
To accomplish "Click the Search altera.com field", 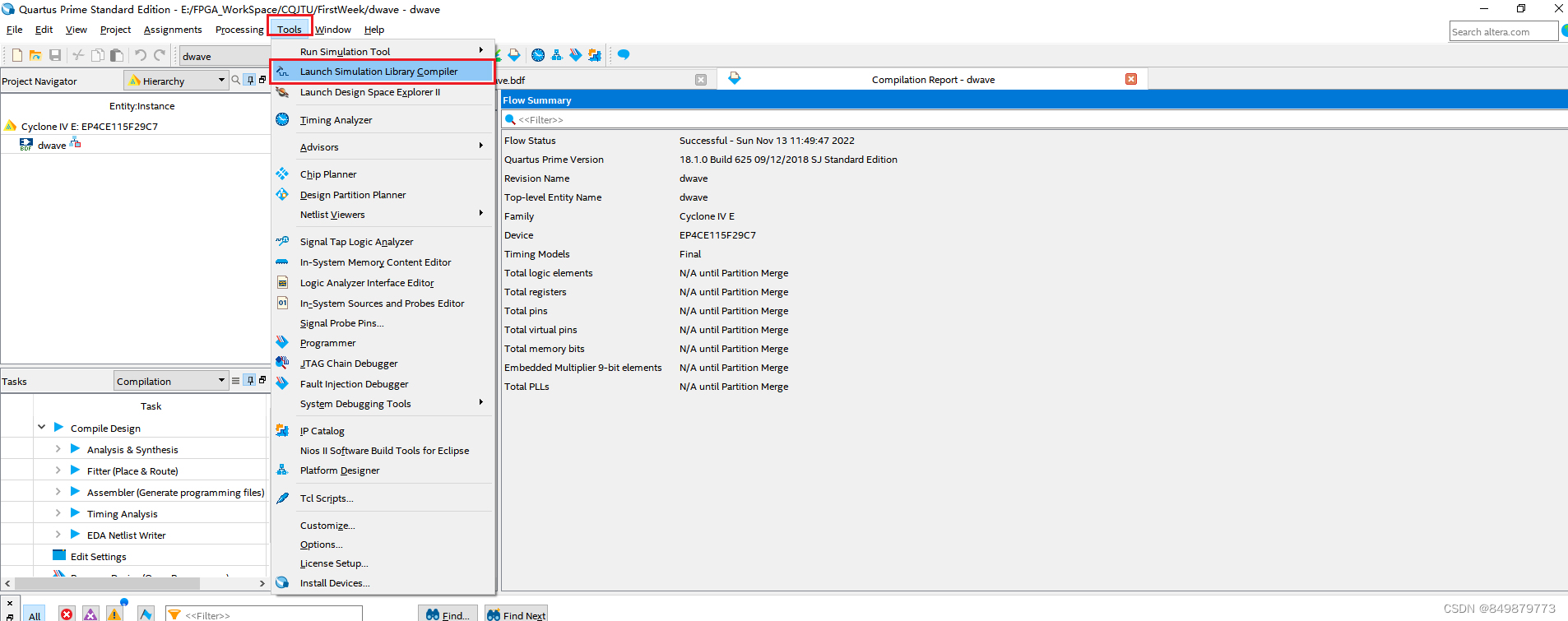I will pos(1503,31).
